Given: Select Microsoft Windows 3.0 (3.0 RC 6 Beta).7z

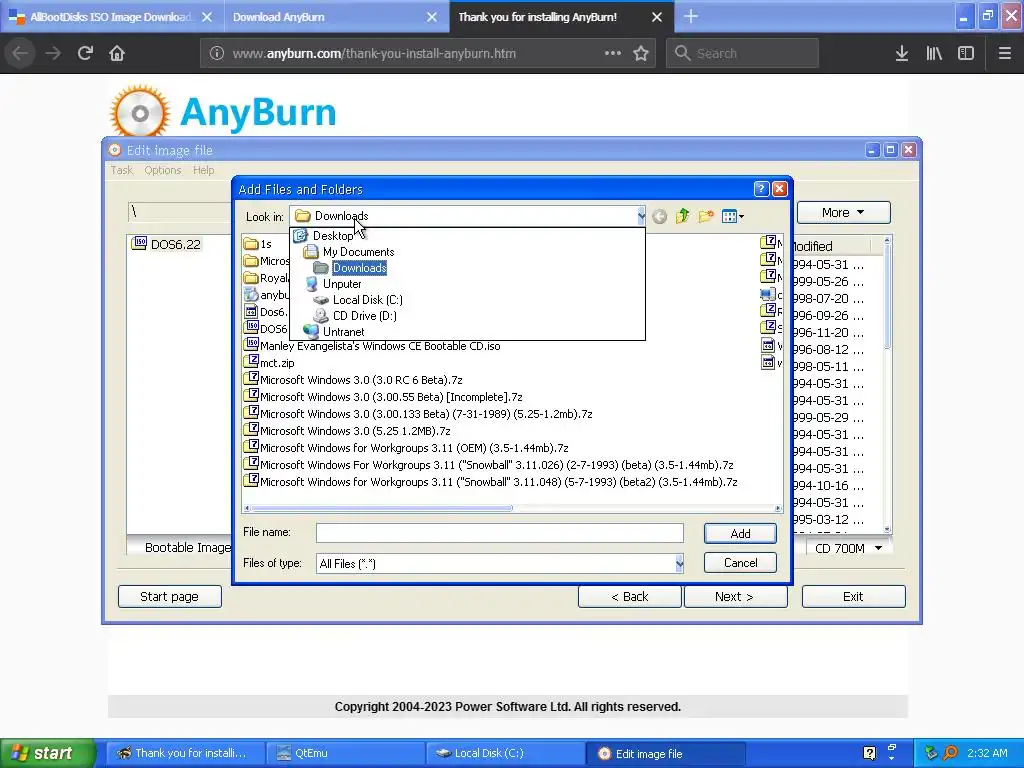Looking at the screenshot, I should 353,380.
